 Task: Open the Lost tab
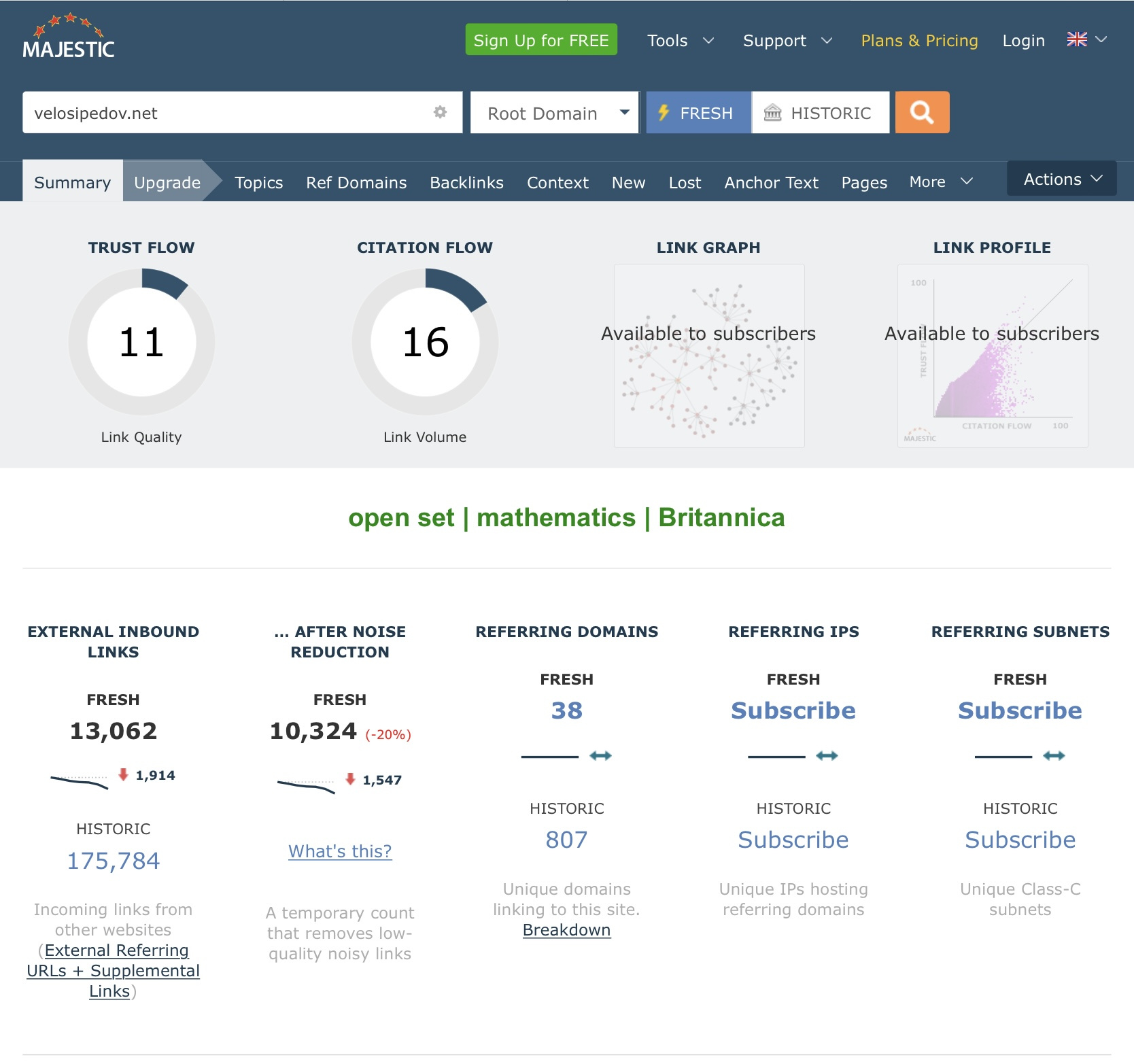(x=685, y=182)
